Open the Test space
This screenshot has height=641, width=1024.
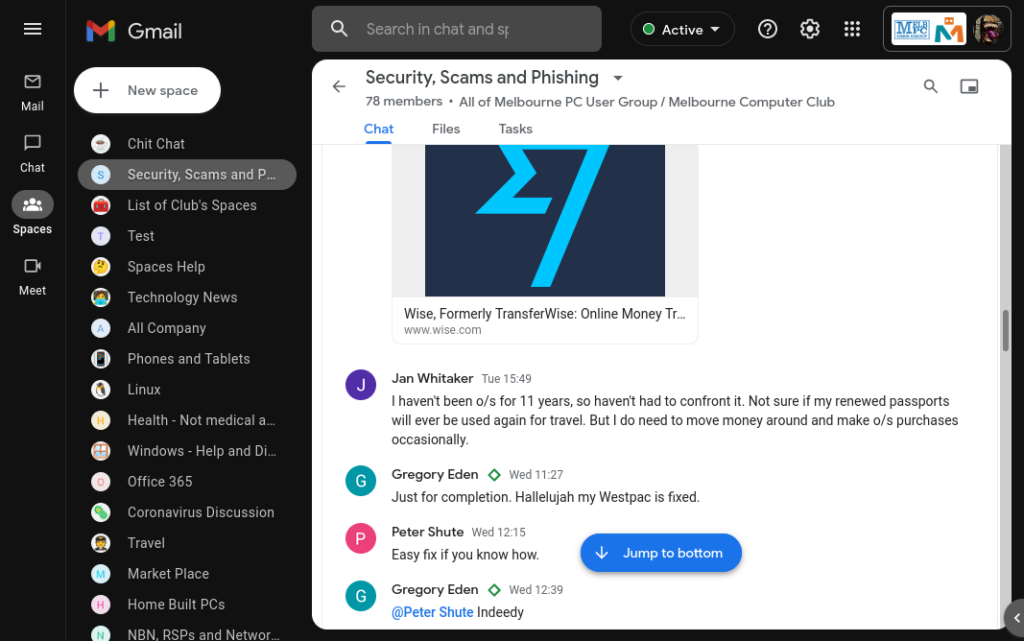click(187, 236)
